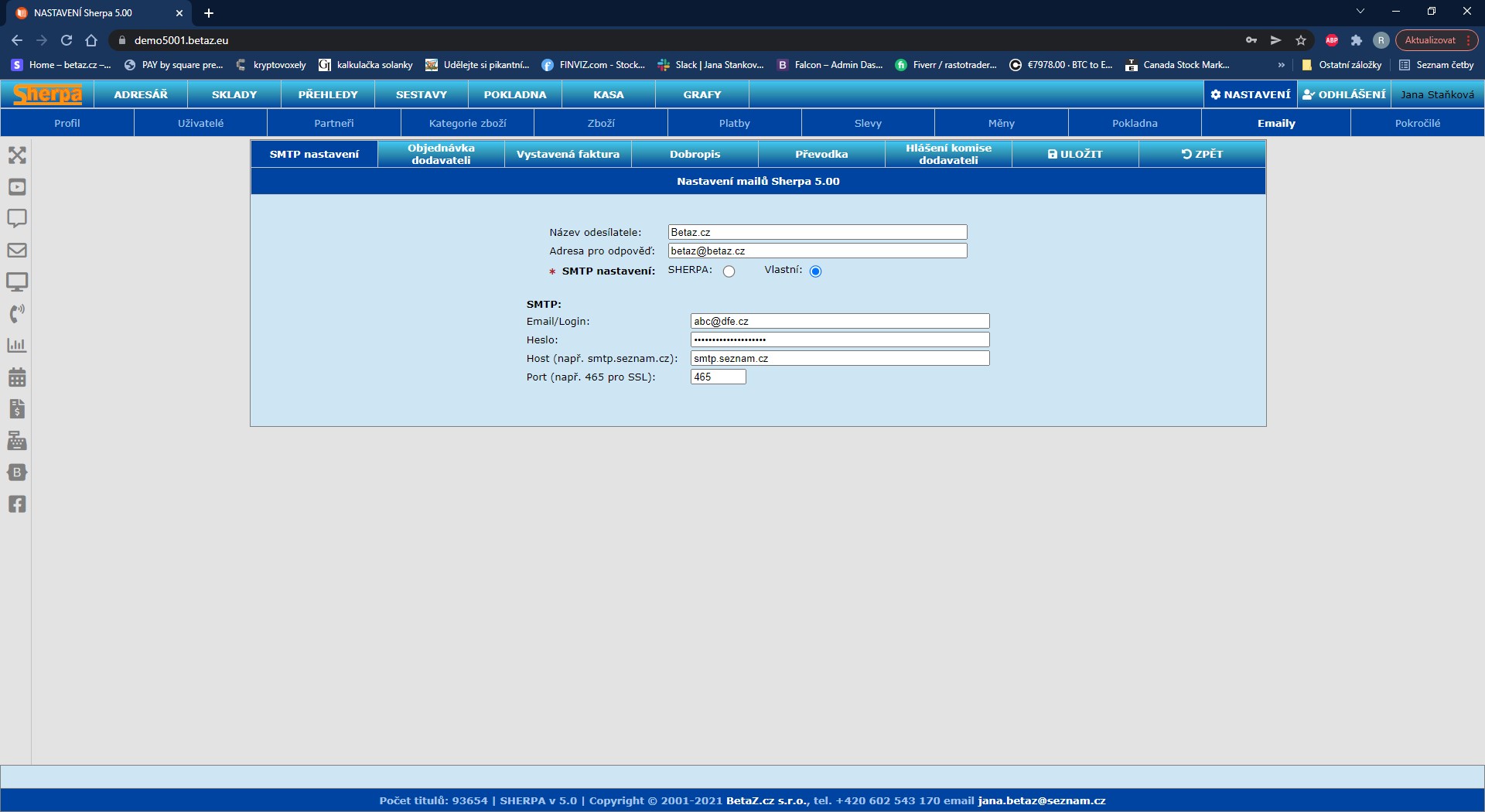This screenshot has width=1485, height=812.
Task: Open the SKLADY main menu
Action: pyautogui.click(x=234, y=94)
